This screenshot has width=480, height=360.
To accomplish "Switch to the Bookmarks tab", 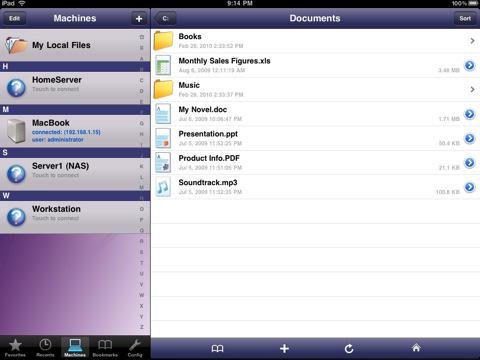I will 105,348.
